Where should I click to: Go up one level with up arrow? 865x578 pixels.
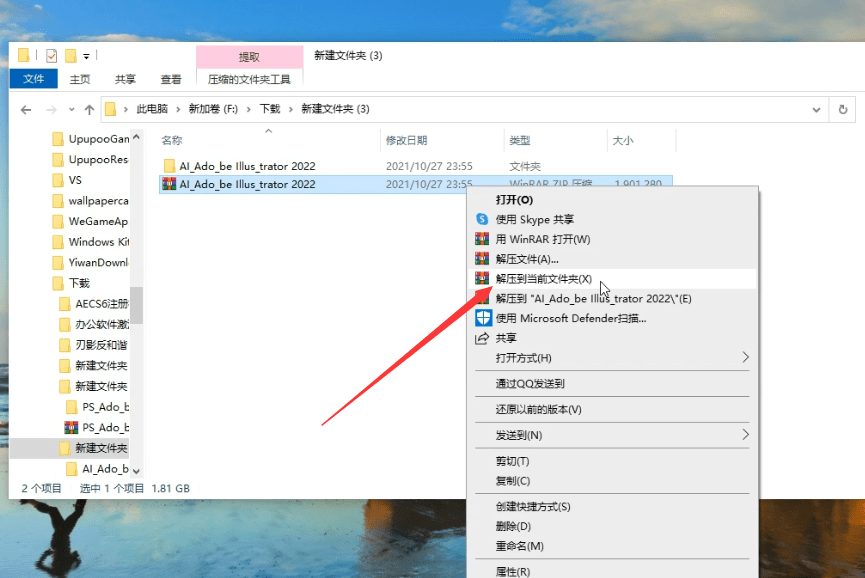[x=89, y=110]
